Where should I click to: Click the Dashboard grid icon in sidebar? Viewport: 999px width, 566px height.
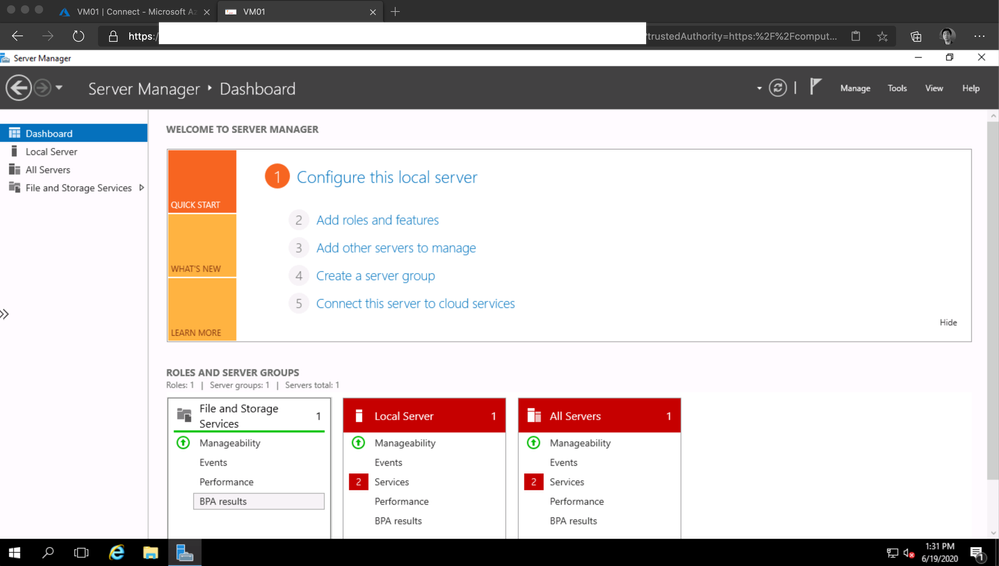point(14,133)
